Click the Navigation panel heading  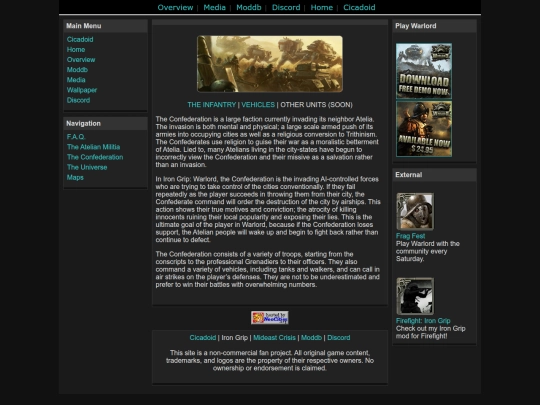coord(83,123)
